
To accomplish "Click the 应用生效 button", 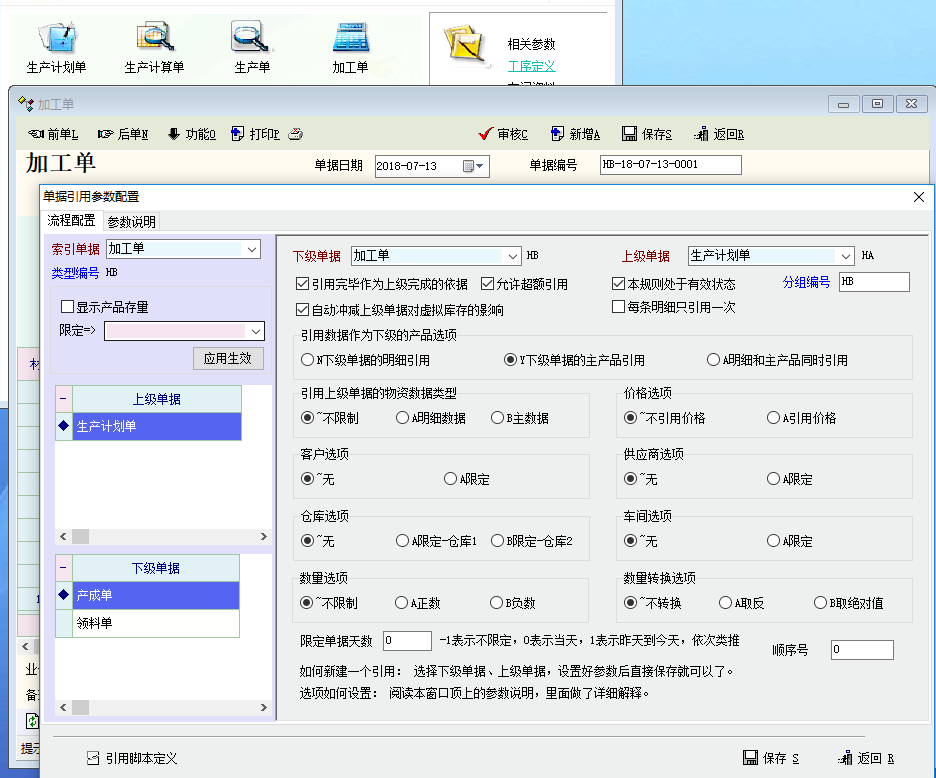I will (x=228, y=358).
